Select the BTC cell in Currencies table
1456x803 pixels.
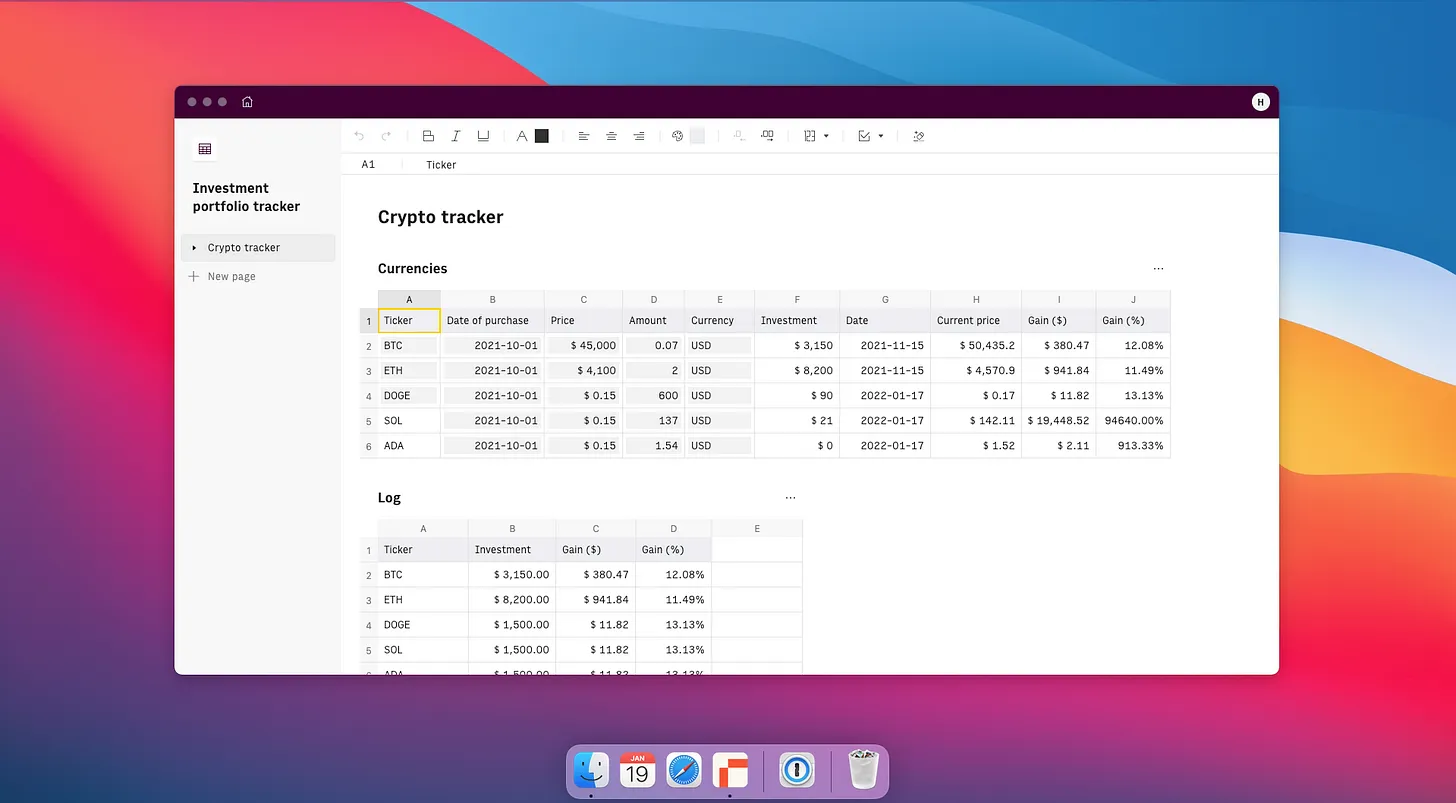[x=409, y=346]
